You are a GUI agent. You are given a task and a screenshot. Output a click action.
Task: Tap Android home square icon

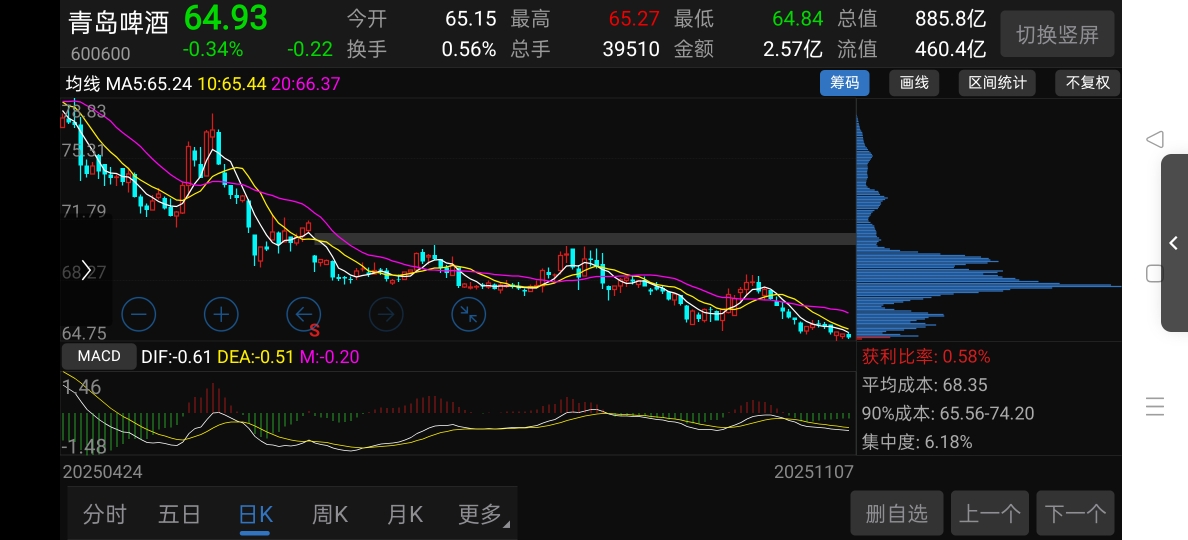[x=1155, y=273]
